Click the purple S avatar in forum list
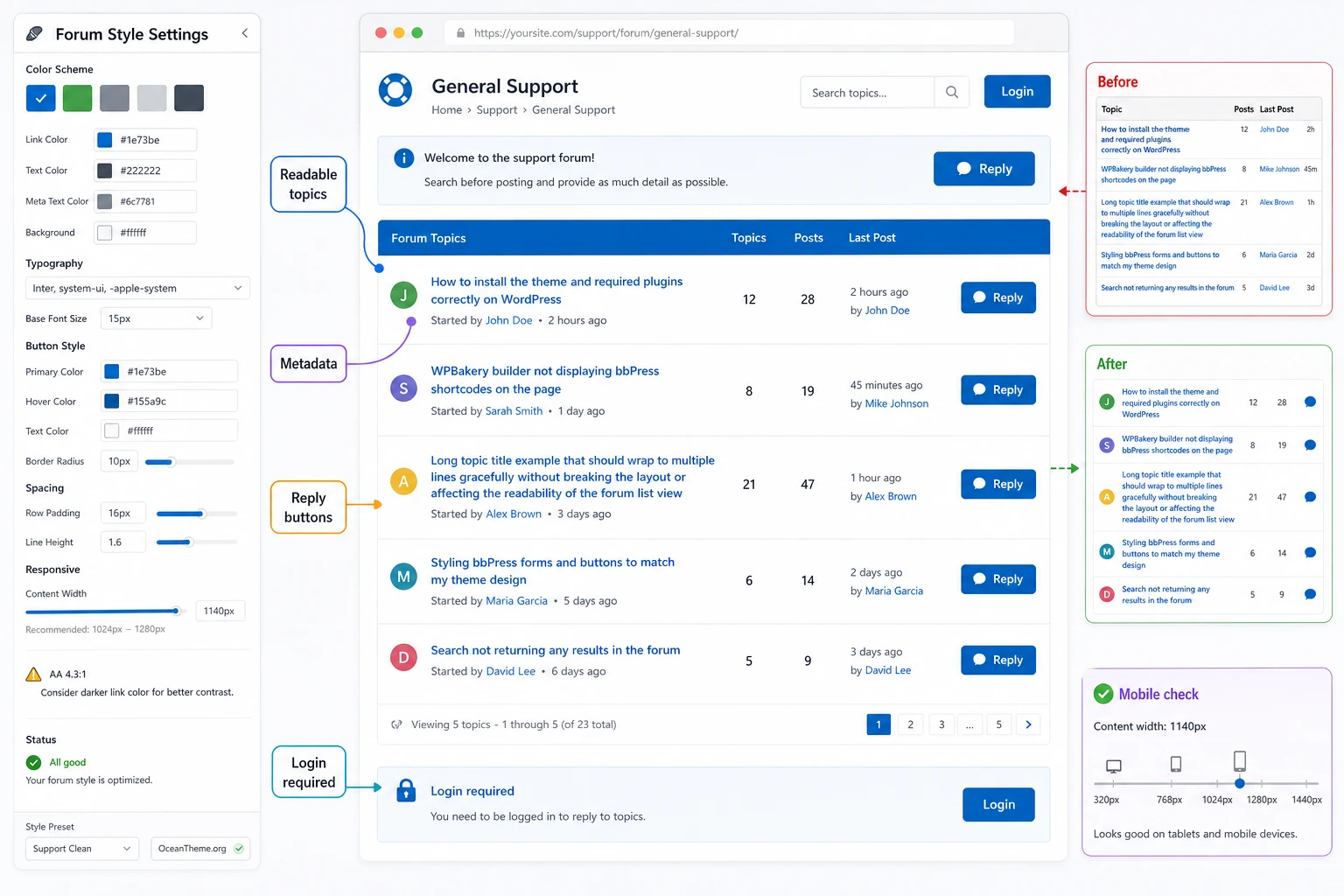Viewport: 1344px width, 896px height. coord(403,388)
